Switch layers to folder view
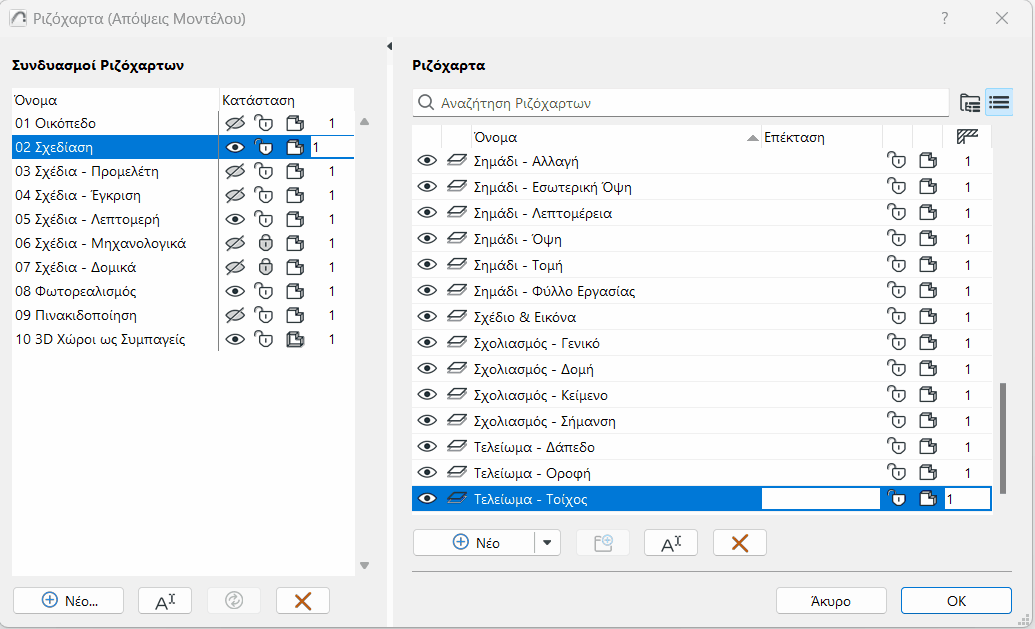 pos(969,102)
